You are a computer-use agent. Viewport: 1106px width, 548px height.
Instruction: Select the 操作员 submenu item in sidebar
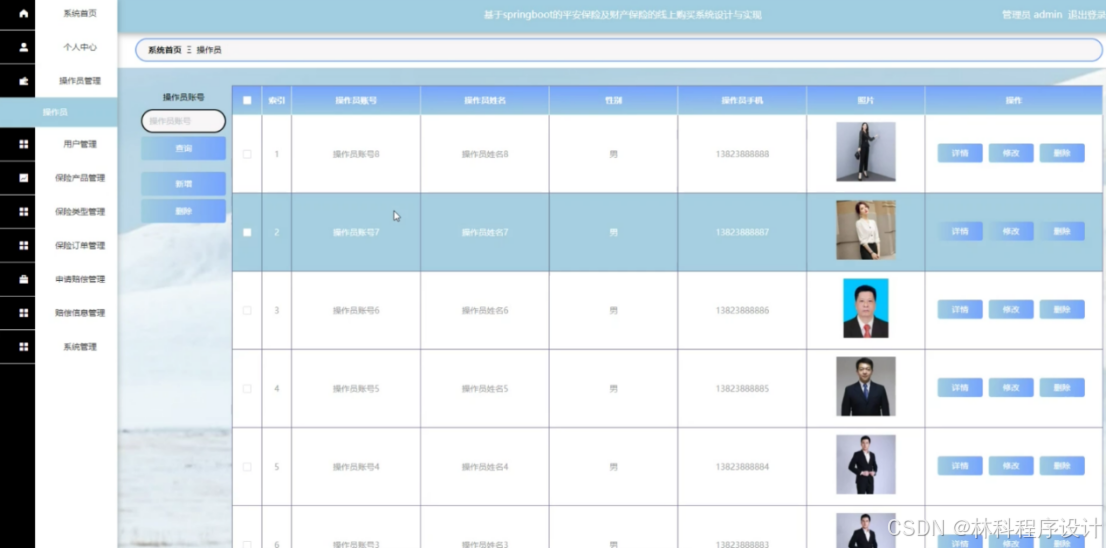pyautogui.click(x=59, y=112)
